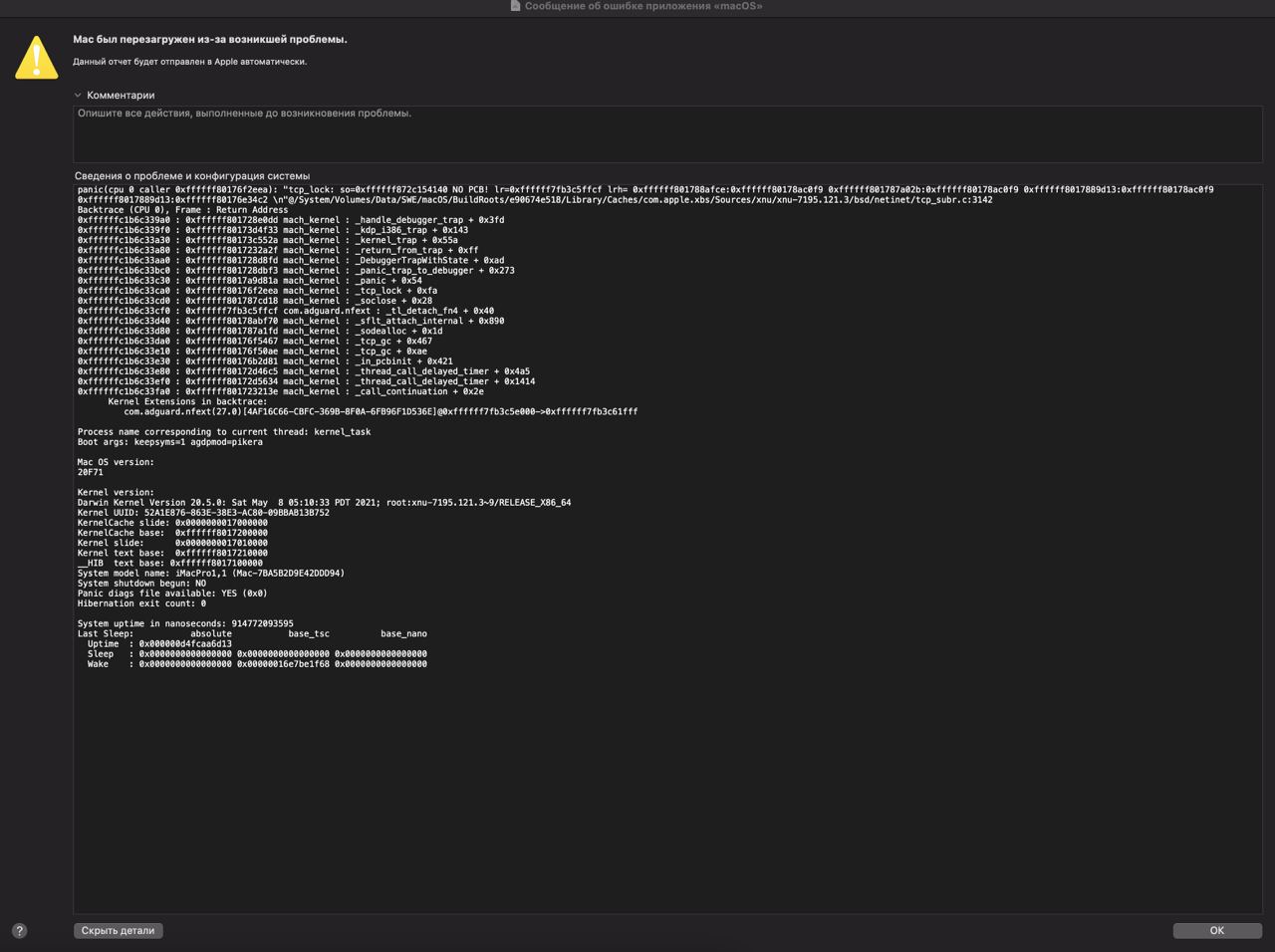Click the _kernel_trap backtrace row
This screenshot has width=1275, height=952.
pyautogui.click(x=268, y=240)
